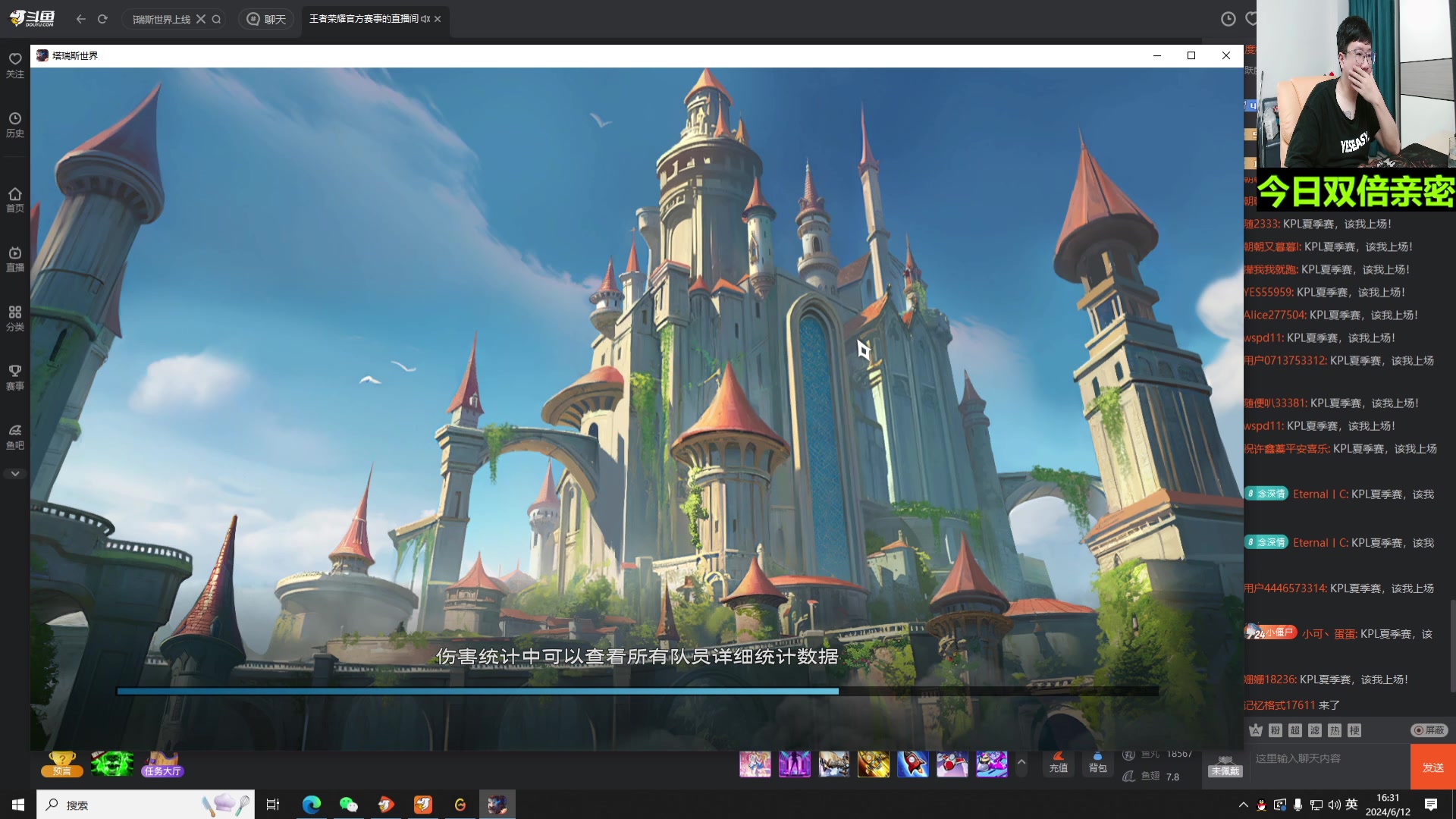Screen dimensions: 1456x819
Task: Open Task View on the taskbar
Action: click(x=273, y=805)
